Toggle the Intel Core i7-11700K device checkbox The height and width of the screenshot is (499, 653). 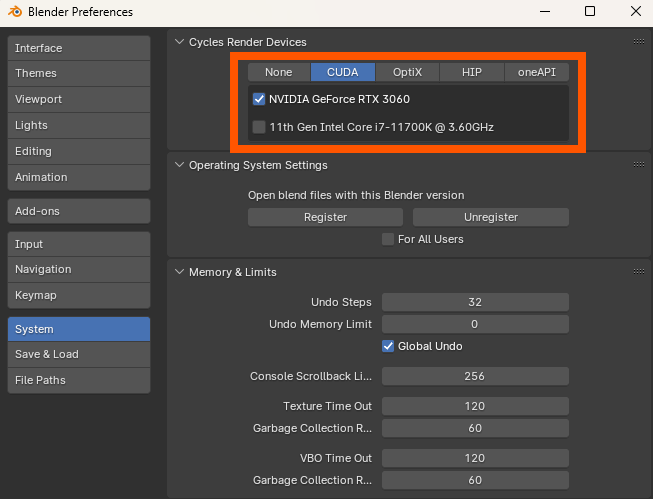point(259,127)
